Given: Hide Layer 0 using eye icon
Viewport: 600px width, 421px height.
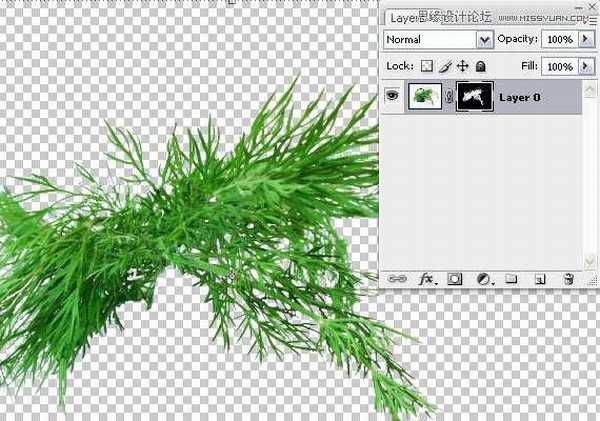Looking at the screenshot, I should 392,98.
